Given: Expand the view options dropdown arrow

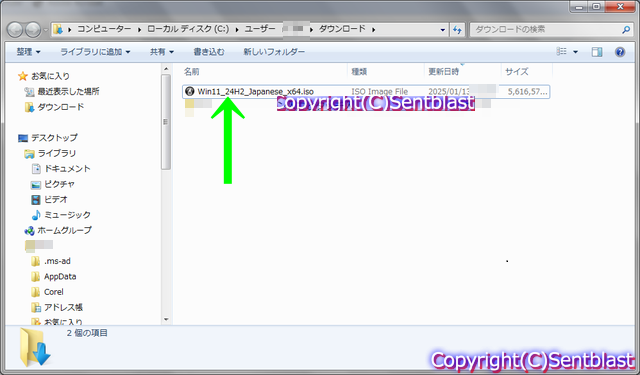Looking at the screenshot, I should point(576,52).
